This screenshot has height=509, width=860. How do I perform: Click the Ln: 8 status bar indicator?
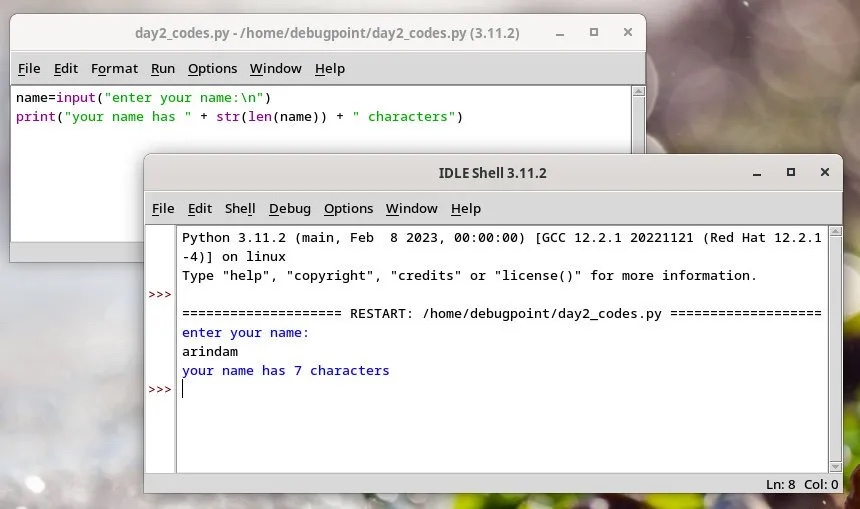pos(780,484)
